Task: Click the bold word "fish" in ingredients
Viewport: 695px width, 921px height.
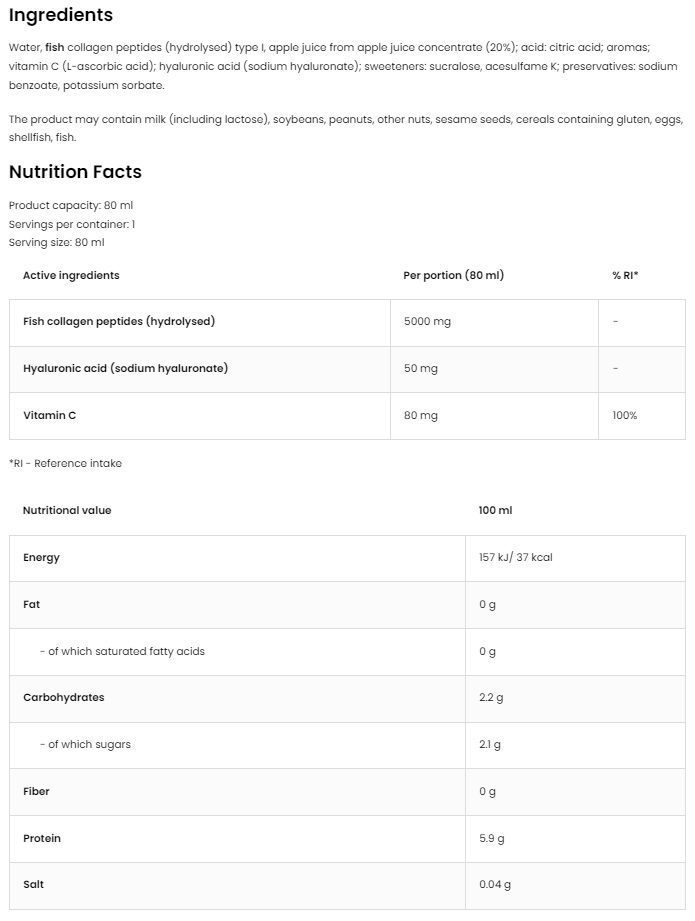Action: coord(55,48)
